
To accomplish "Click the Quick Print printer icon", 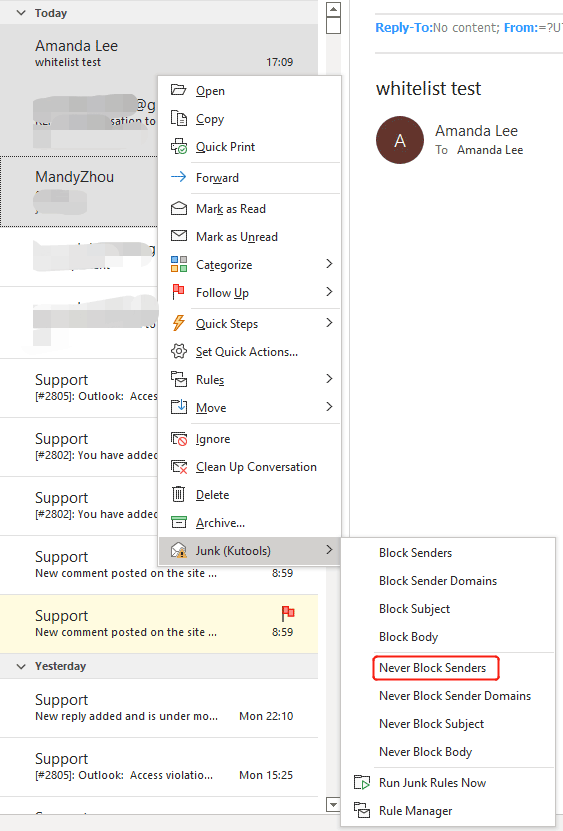I will click(x=179, y=146).
